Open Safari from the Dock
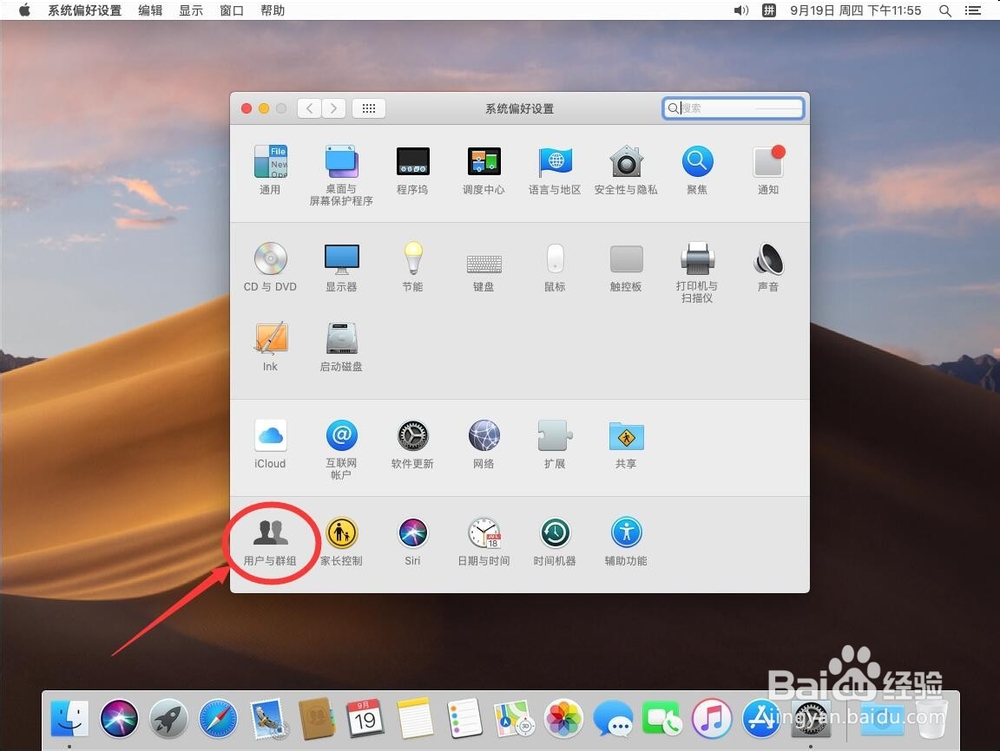 click(x=218, y=718)
